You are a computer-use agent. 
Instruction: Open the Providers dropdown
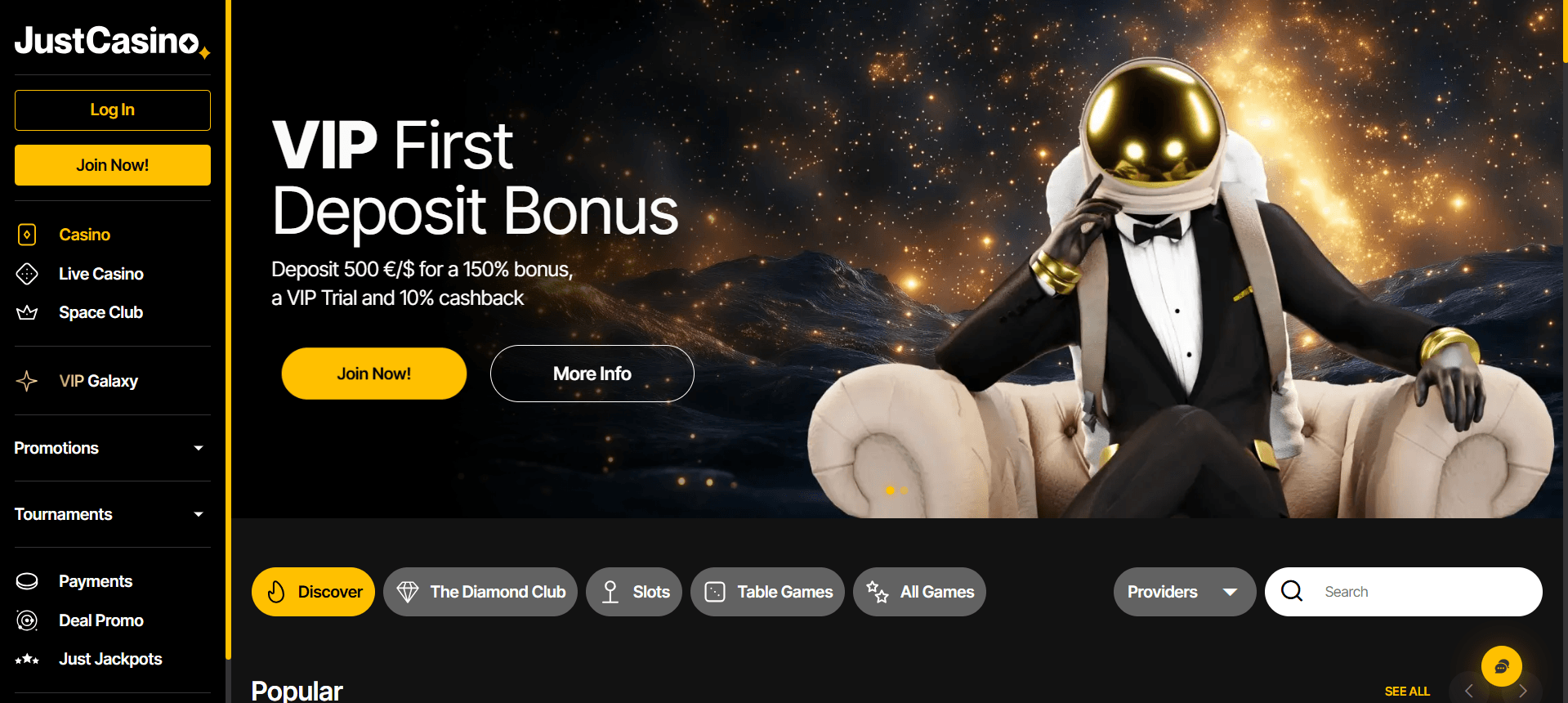[1184, 592]
